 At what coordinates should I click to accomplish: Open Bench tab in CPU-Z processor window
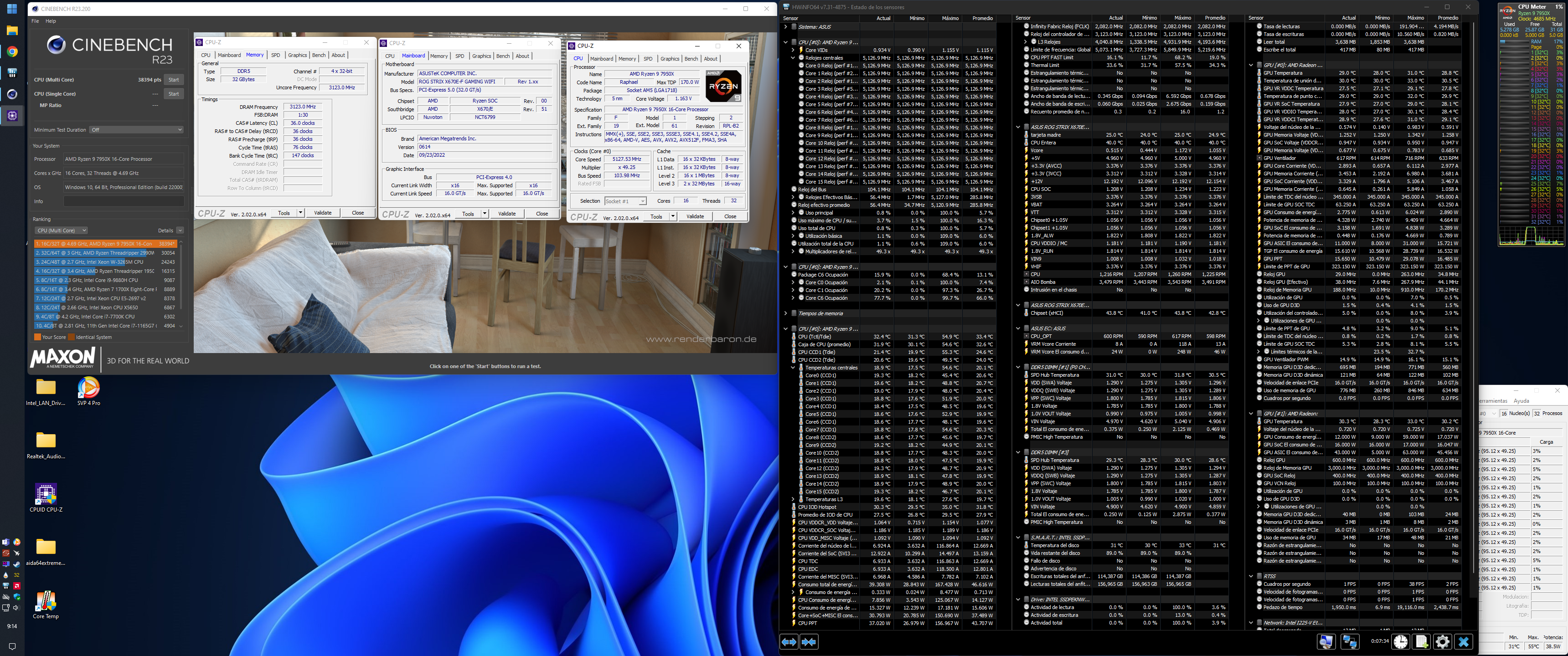click(x=691, y=59)
